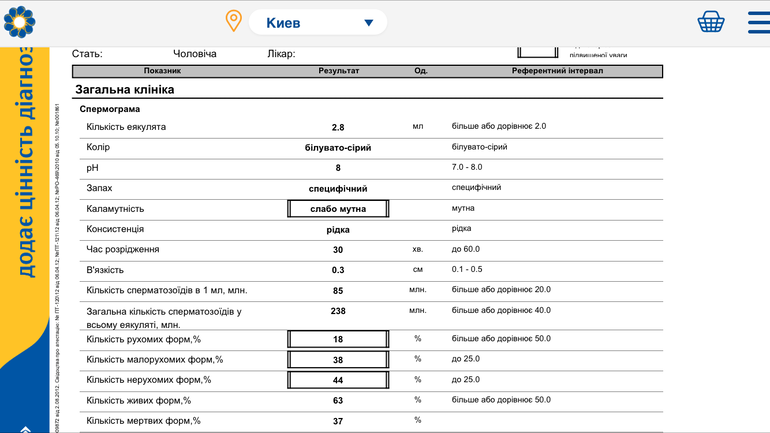Image resolution: width=770 pixels, height=433 pixels.
Task: Click the boxed result слабо мутна
Action: 338,209
